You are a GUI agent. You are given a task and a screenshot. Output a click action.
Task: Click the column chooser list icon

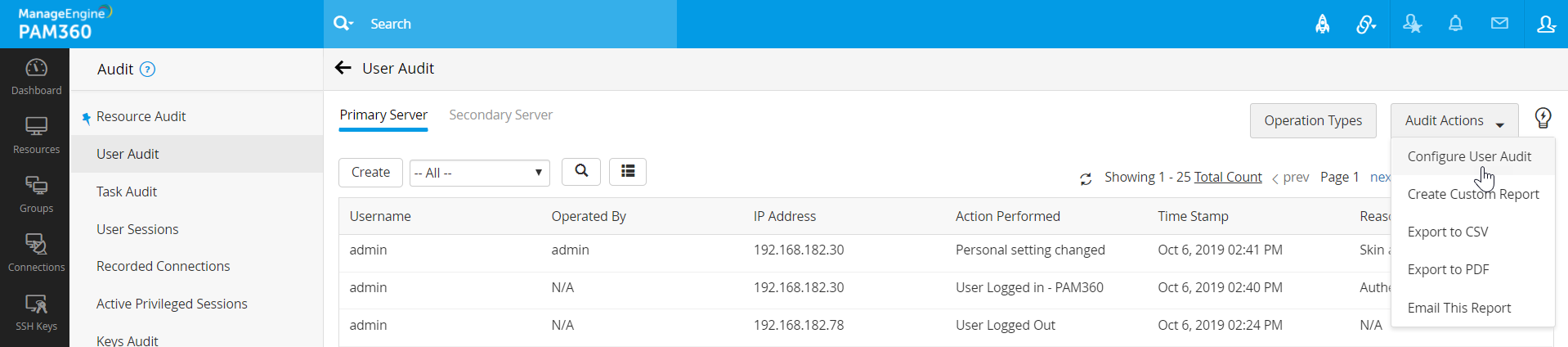click(628, 171)
